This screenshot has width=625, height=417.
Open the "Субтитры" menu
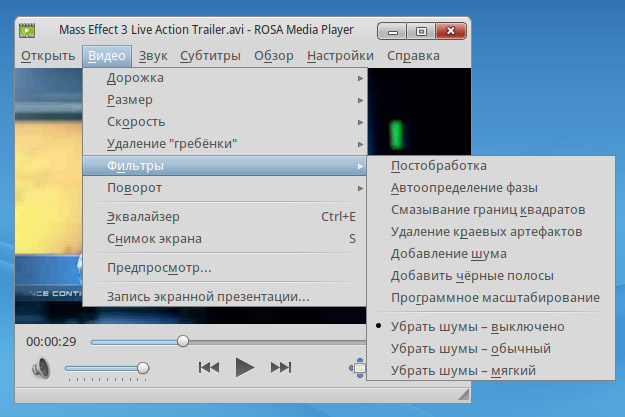point(211,56)
